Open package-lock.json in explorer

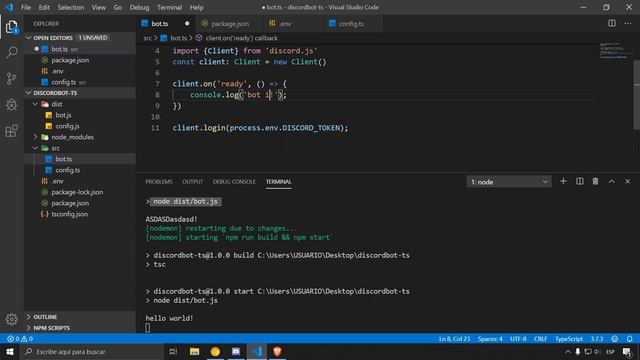click(x=77, y=192)
